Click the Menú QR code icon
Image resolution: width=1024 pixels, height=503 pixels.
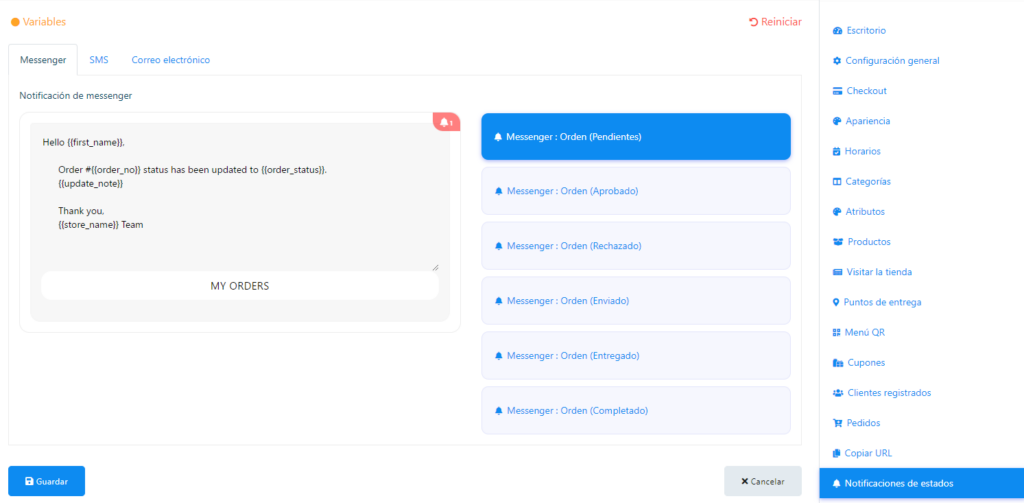click(x=837, y=333)
